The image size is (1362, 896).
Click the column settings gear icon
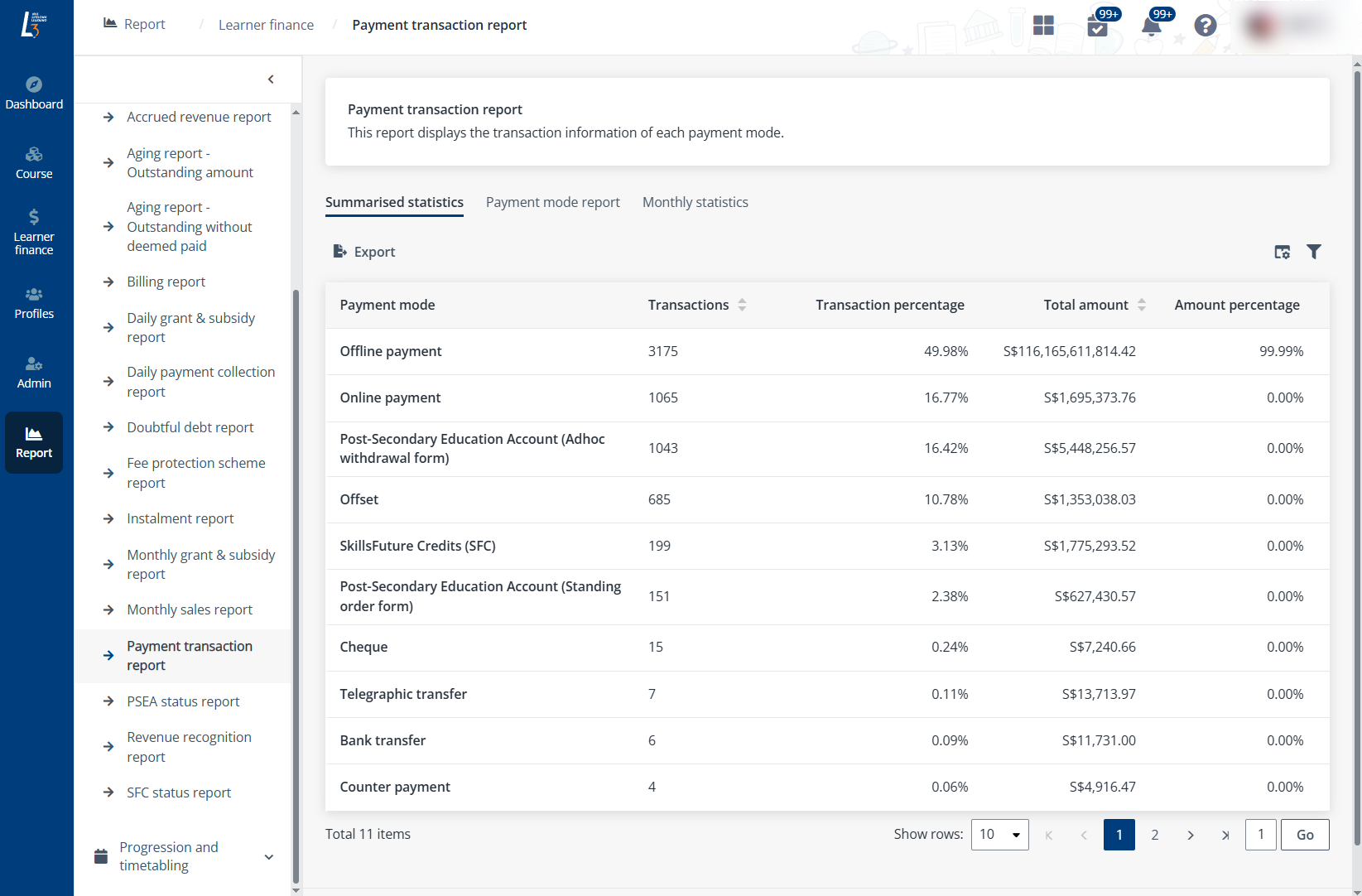[x=1282, y=251]
